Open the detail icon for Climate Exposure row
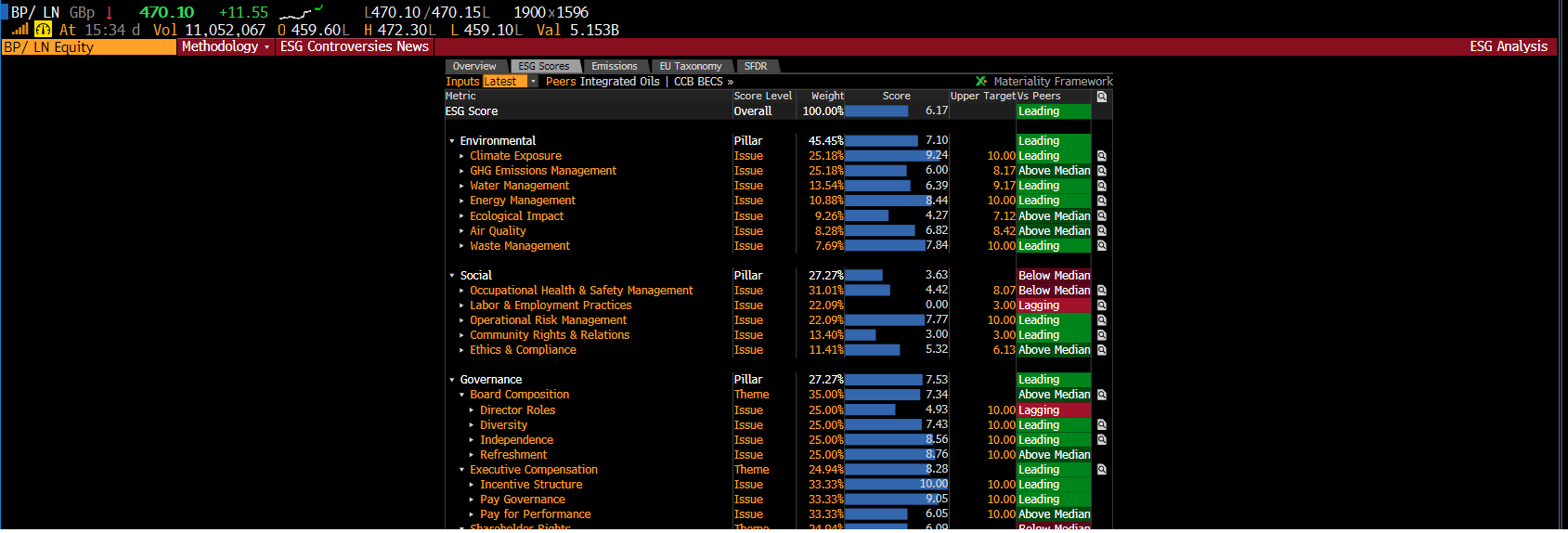Screen dimensions: 1568x533 pyautogui.click(x=1101, y=156)
